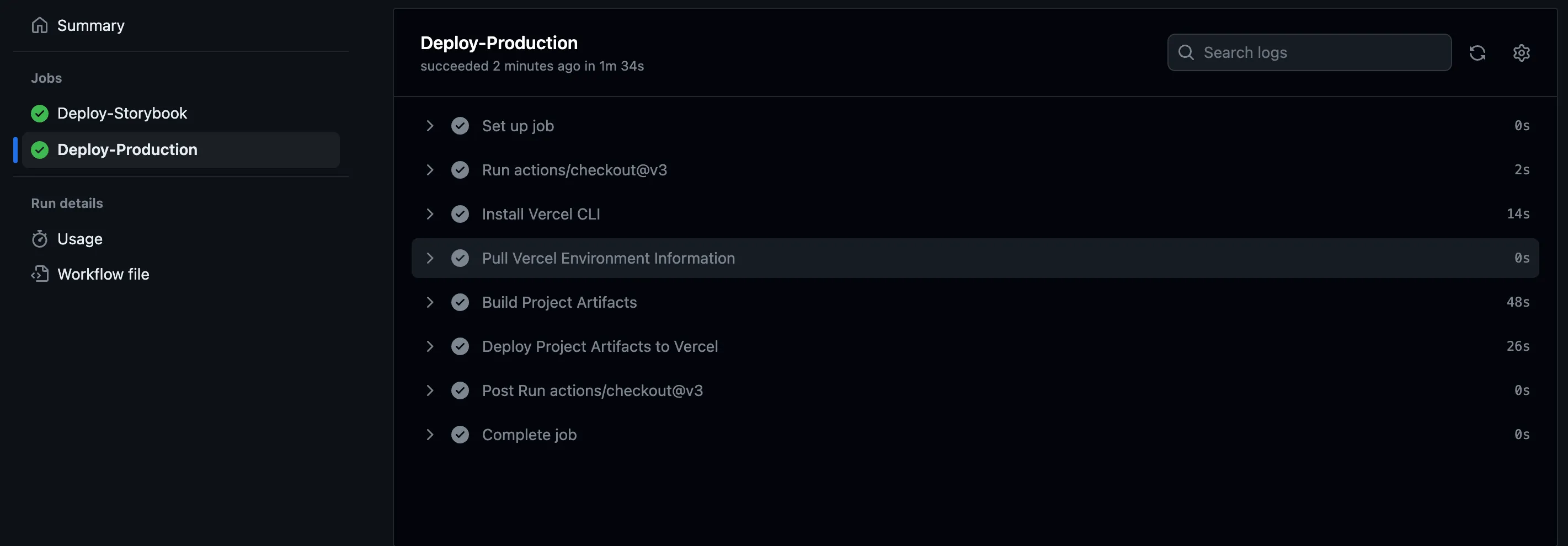The width and height of the screenshot is (1568, 546).
Task: Select the Deploy-Storybook job
Action: pos(122,114)
